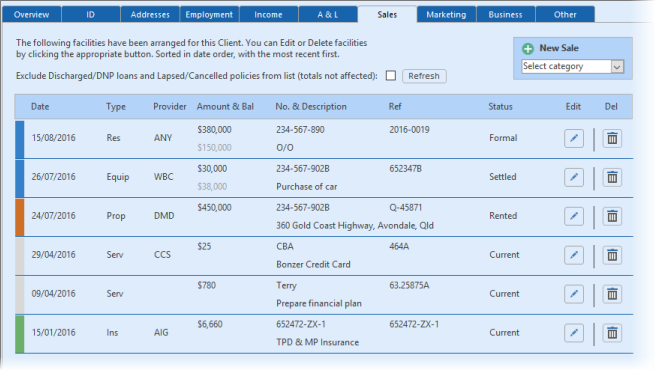This screenshot has height=371, width=656.
Task: Switch to the Overview tab
Action: (31, 15)
